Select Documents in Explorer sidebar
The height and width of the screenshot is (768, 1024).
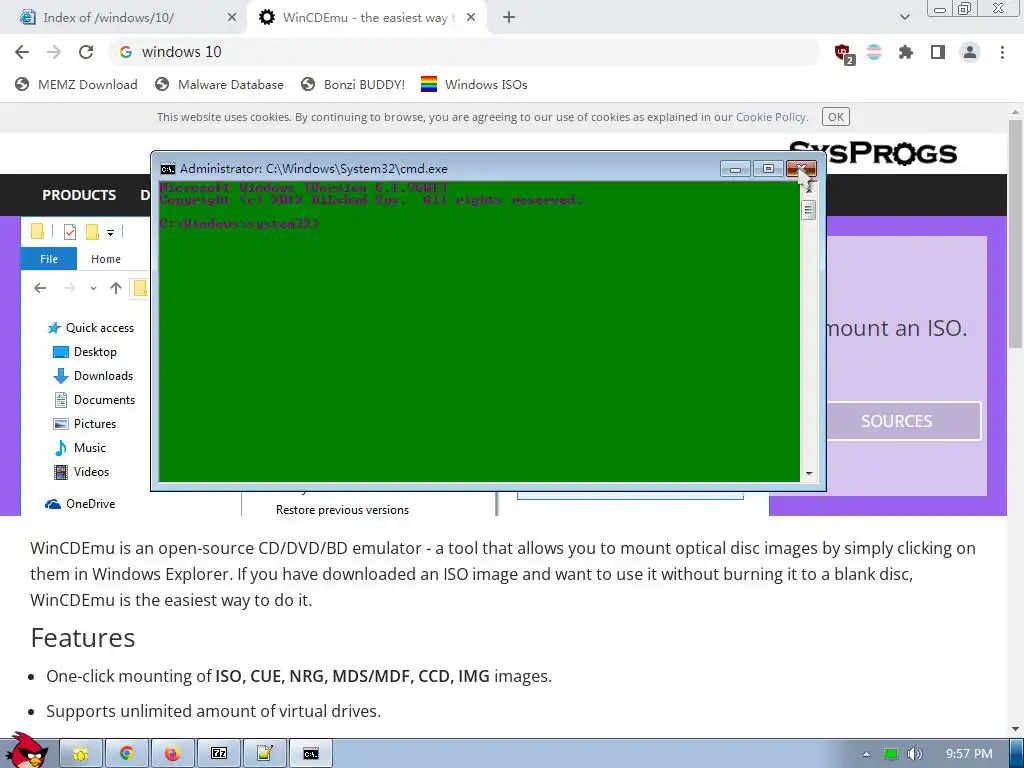pos(95,400)
